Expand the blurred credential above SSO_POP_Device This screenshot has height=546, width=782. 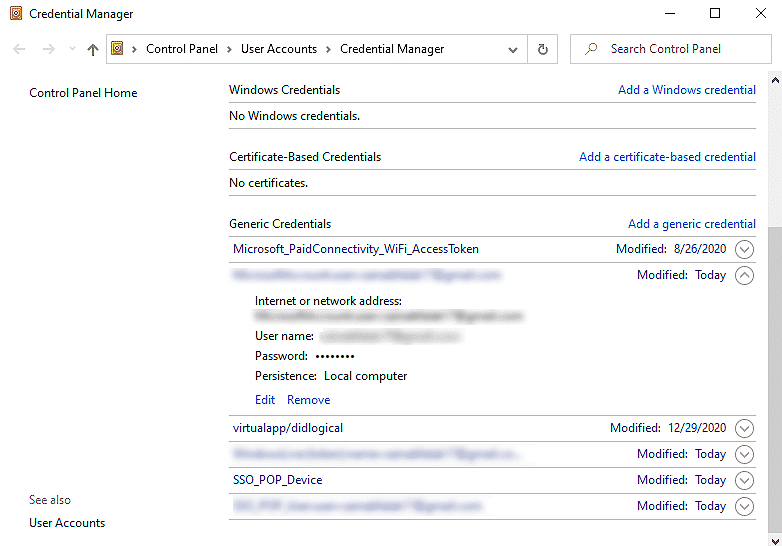744,454
